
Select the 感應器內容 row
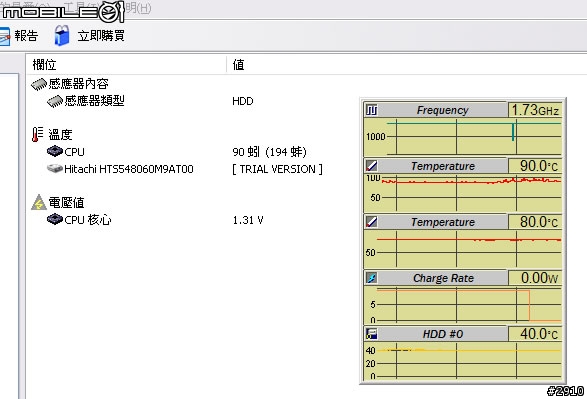tap(70, 84)
